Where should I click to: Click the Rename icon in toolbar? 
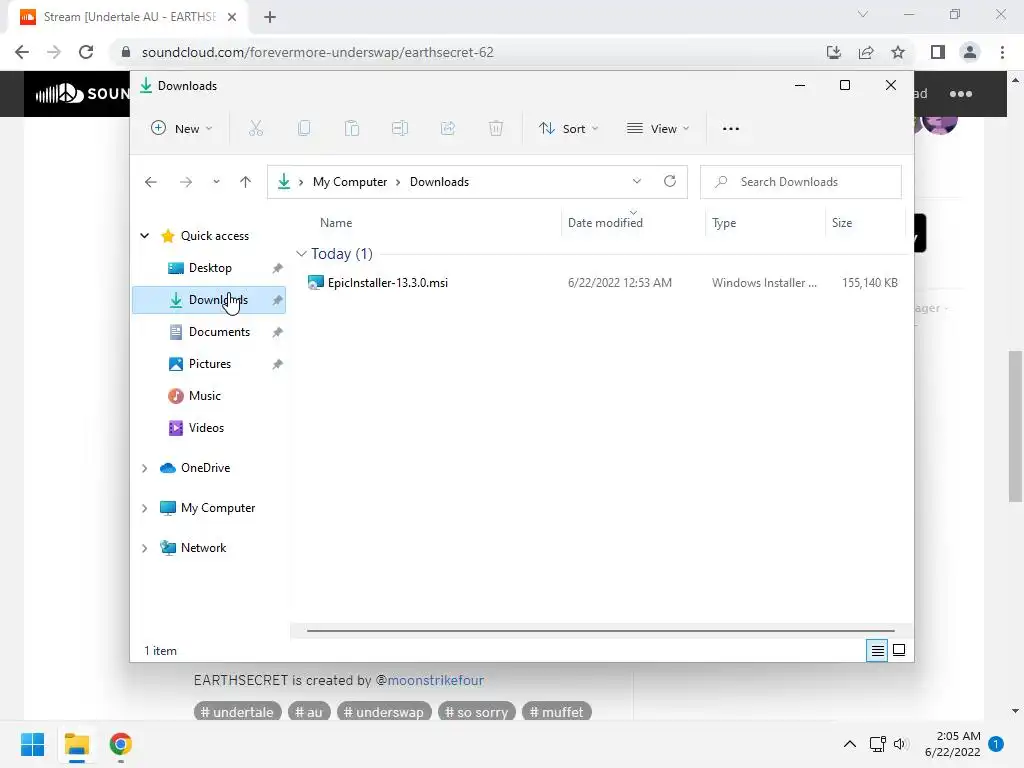click(x=400, y=129)
